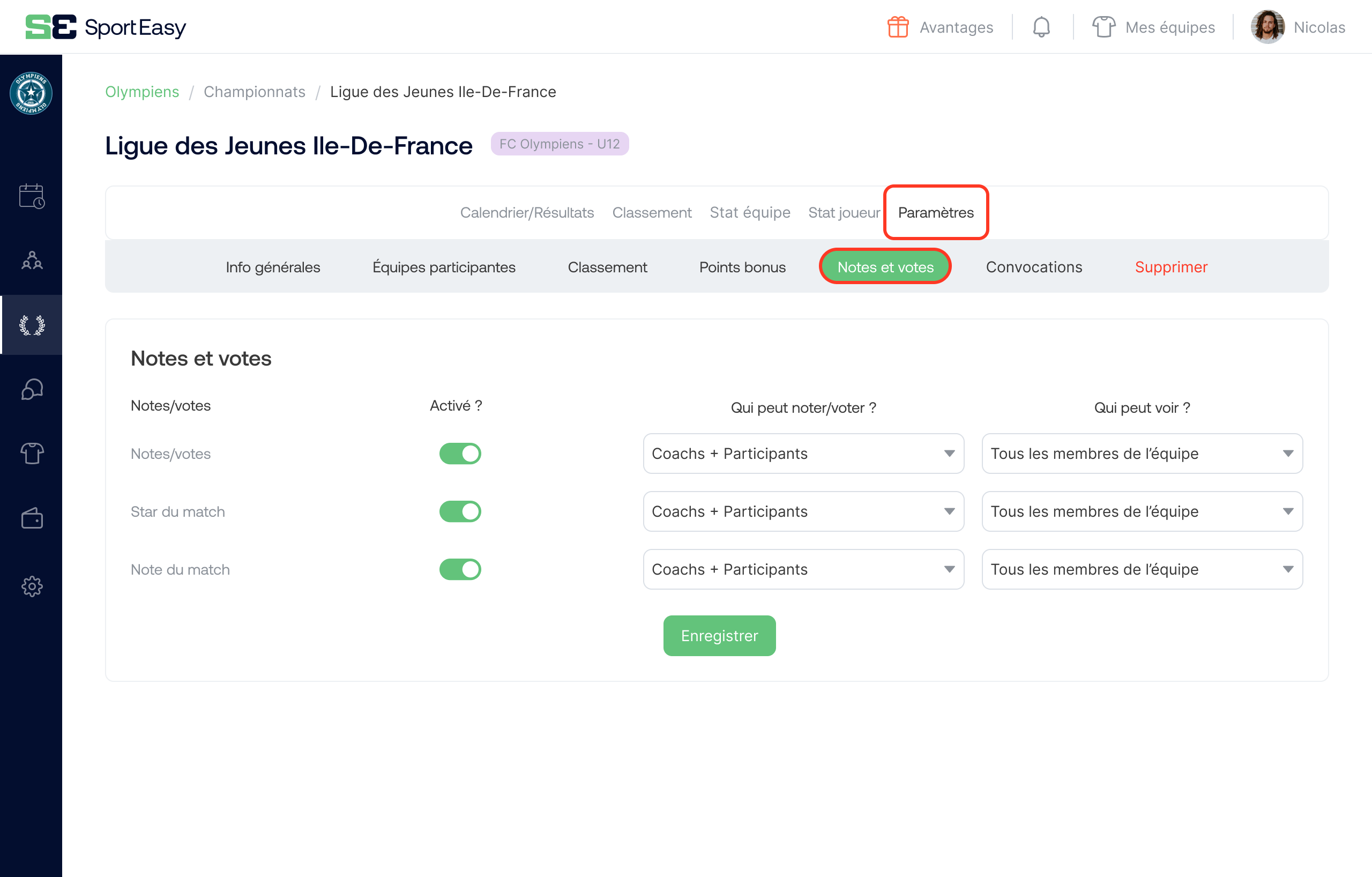Viewport: 1372px width, 877px height.
Task: Click the Olympiens breadcrumb link
Action: pos(142,92)
